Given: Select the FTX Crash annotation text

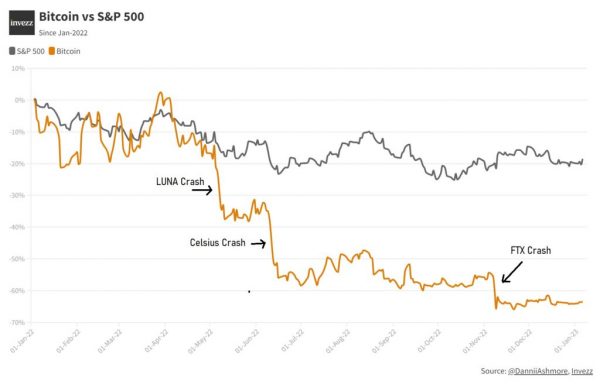Looking at the screenshot, I should [531, 251].
